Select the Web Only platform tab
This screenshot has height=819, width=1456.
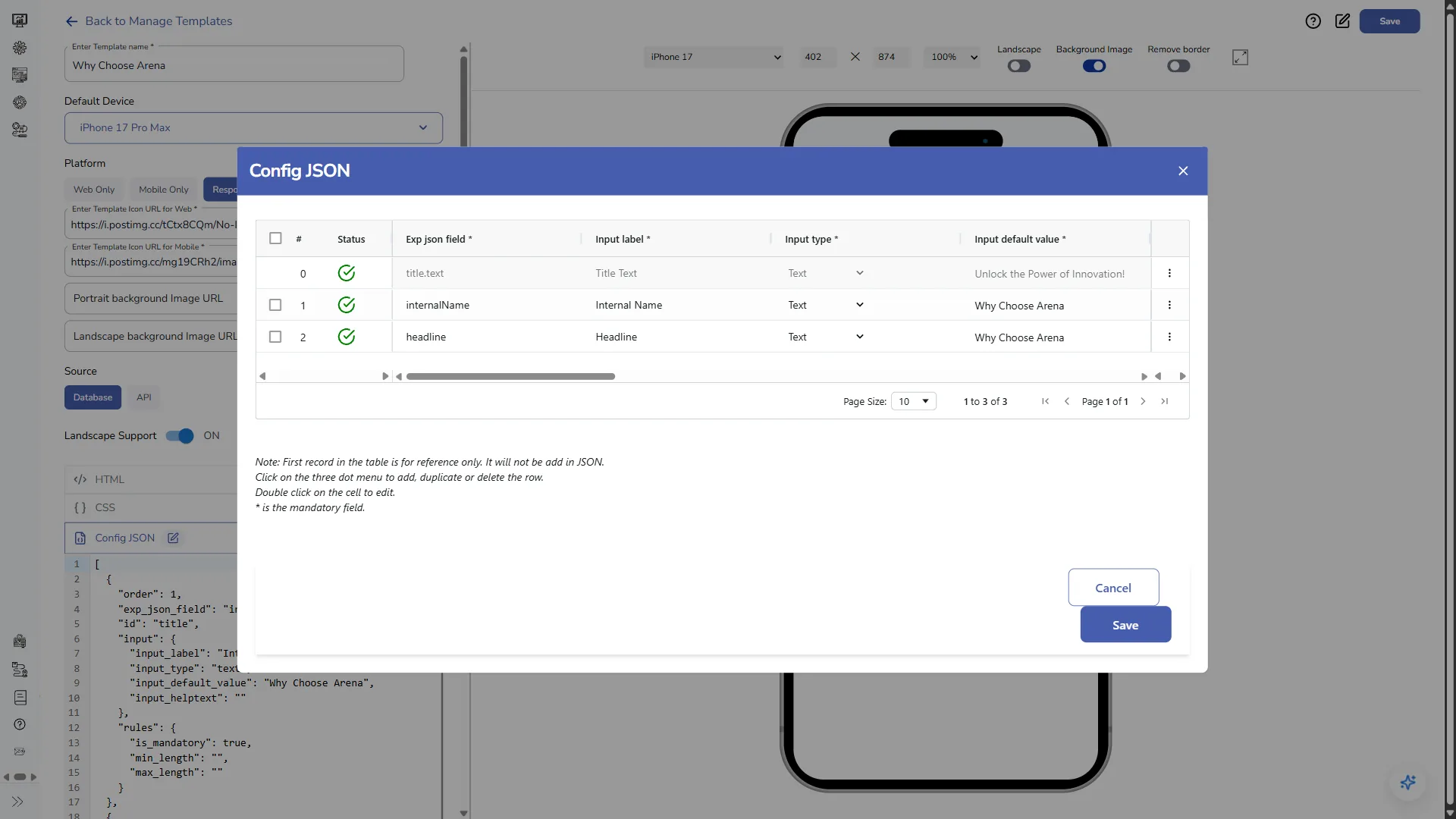pos(94,190)
